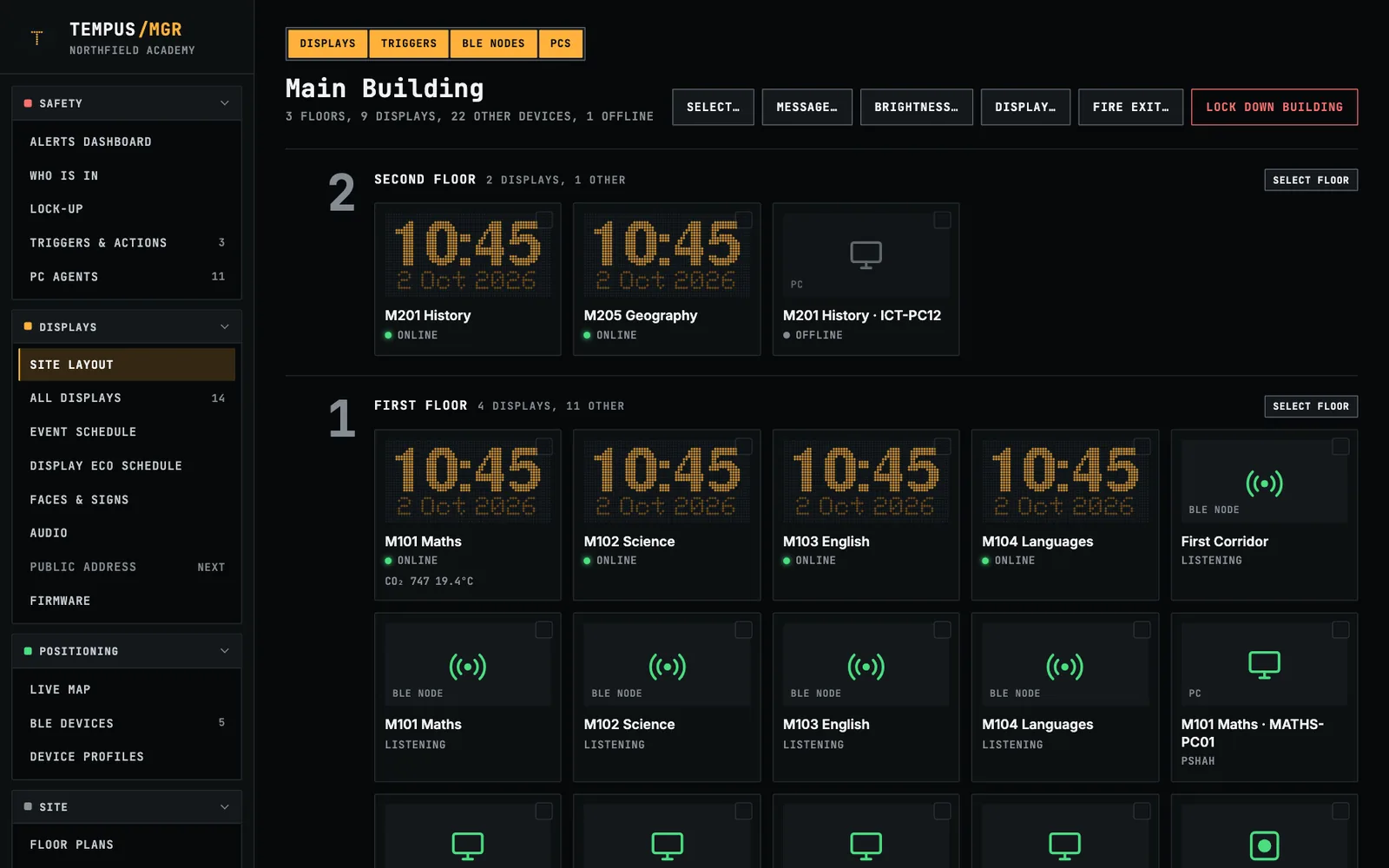Click the BLE node icon on M104 Languages card
1389x868 pixels.
pos(1064,667)
